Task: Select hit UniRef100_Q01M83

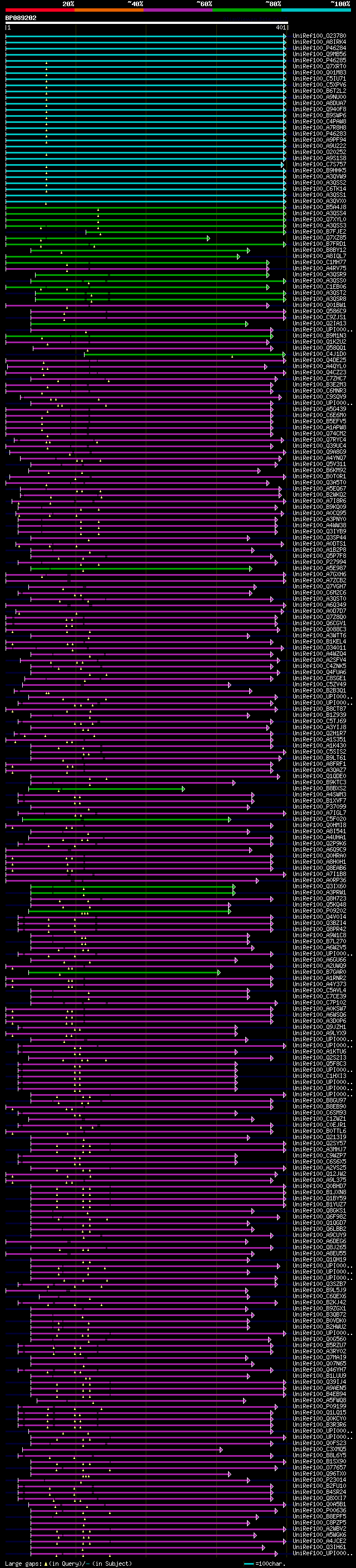Action: tap(319, 72)
